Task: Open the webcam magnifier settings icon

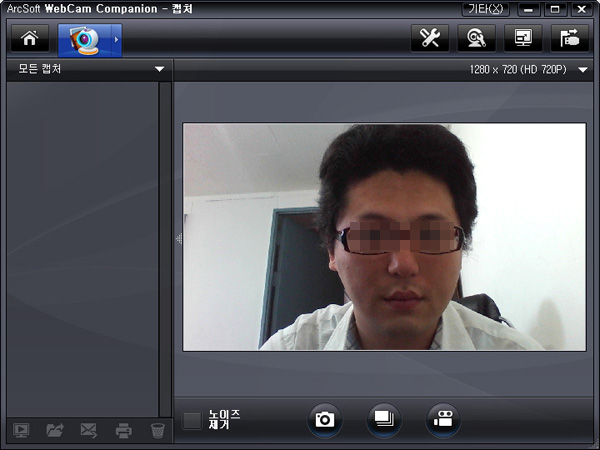Action: 476,38
